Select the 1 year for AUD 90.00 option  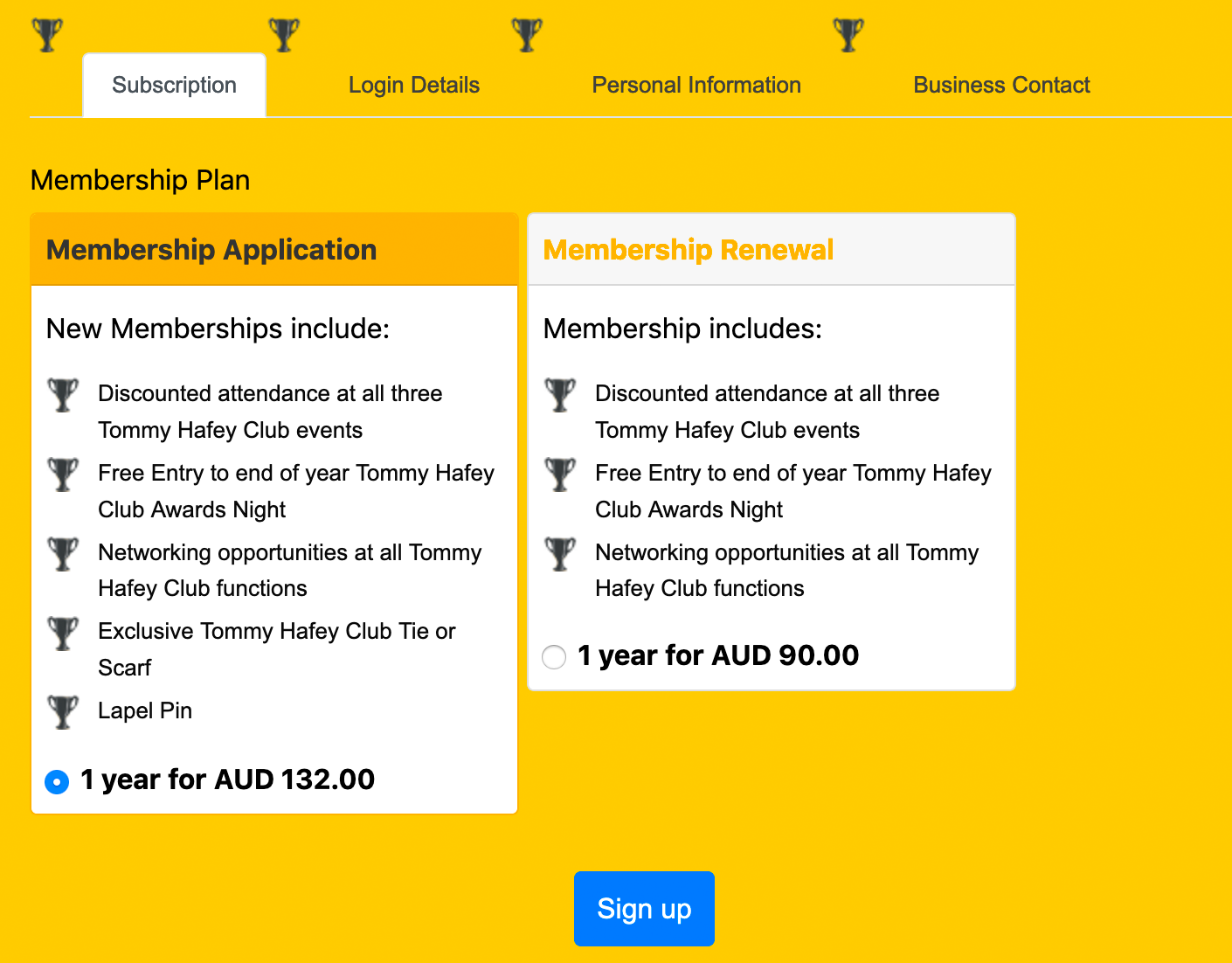point(554,657)
